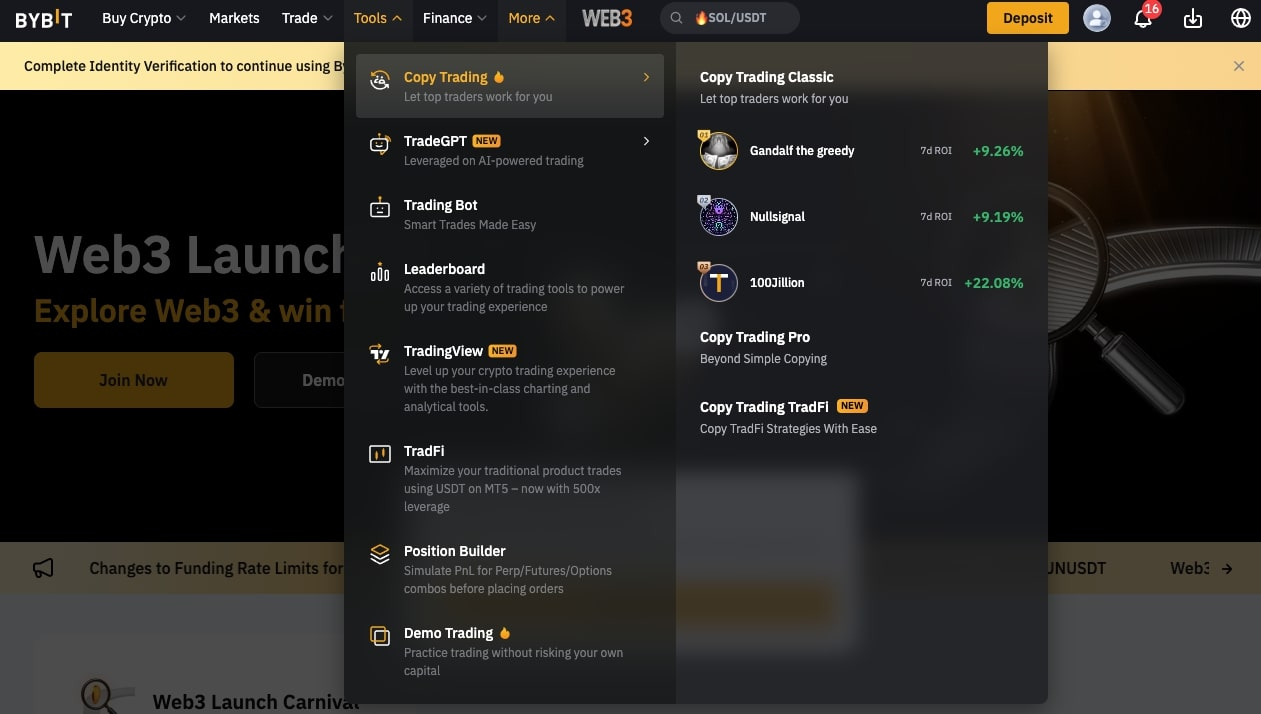The image size is (1261, 714).
Task: Click the SOL/USDT search field
Action: pos(730,18)
